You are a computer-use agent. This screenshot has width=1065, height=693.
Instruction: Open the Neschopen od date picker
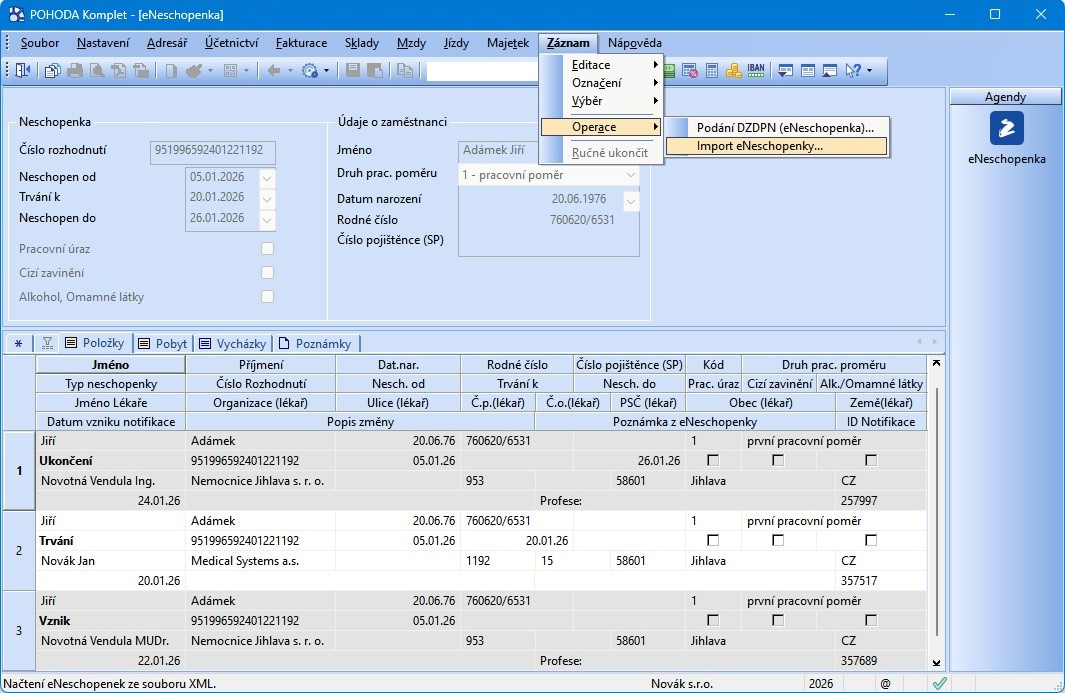click(266, 178)
